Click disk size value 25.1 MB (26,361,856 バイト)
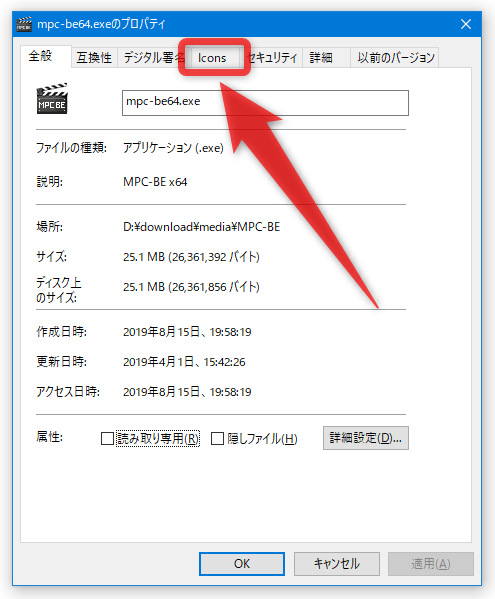 coord(191,287)
